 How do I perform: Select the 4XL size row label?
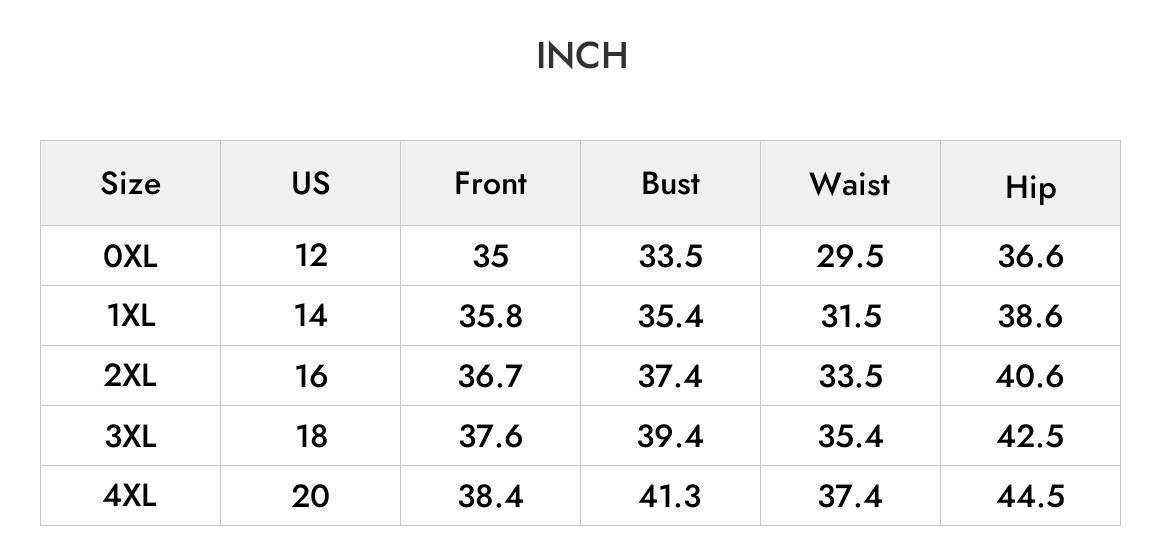[x=130, y=496]
